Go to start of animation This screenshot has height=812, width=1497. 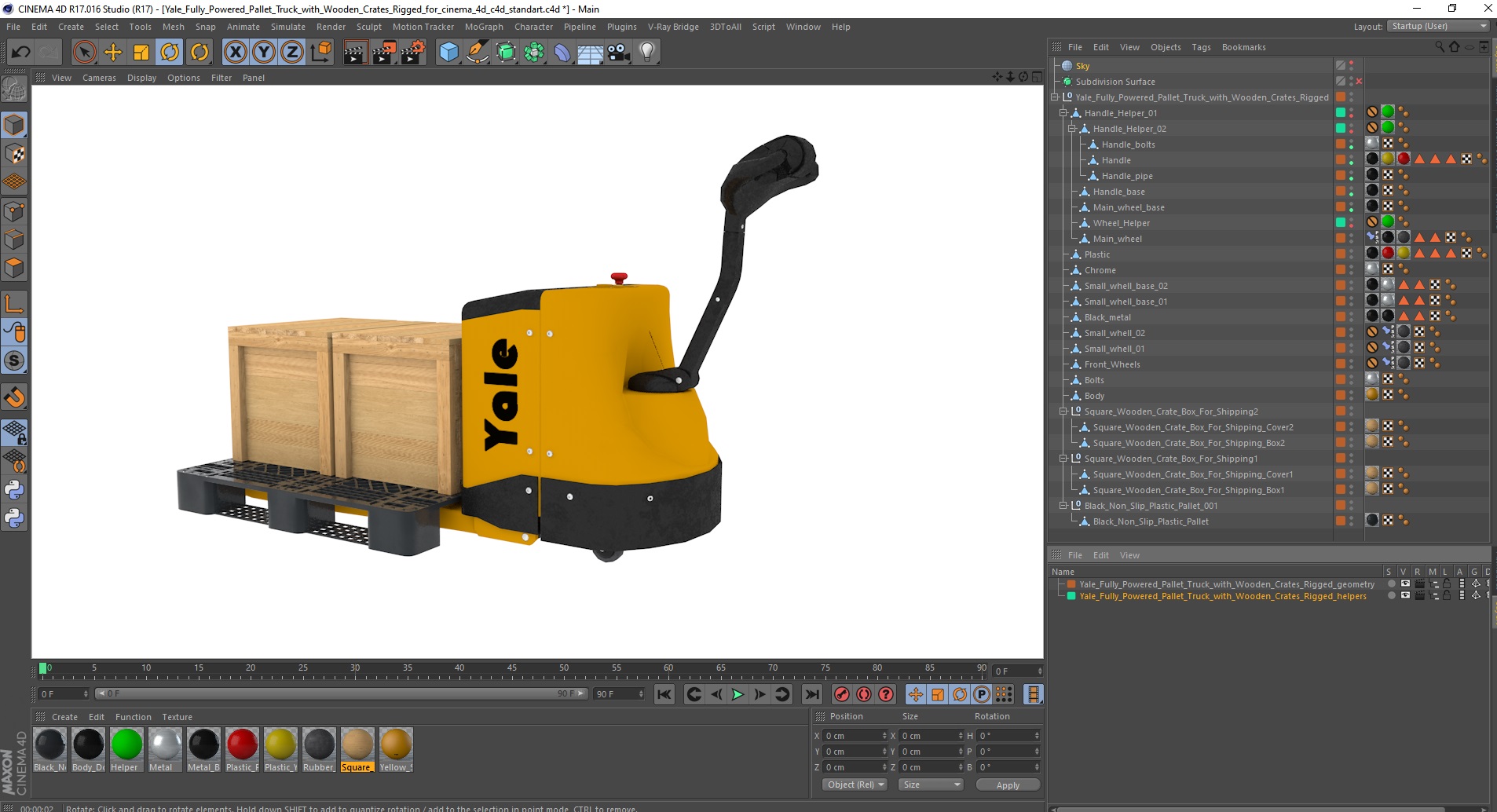click(x=664, y=694)
